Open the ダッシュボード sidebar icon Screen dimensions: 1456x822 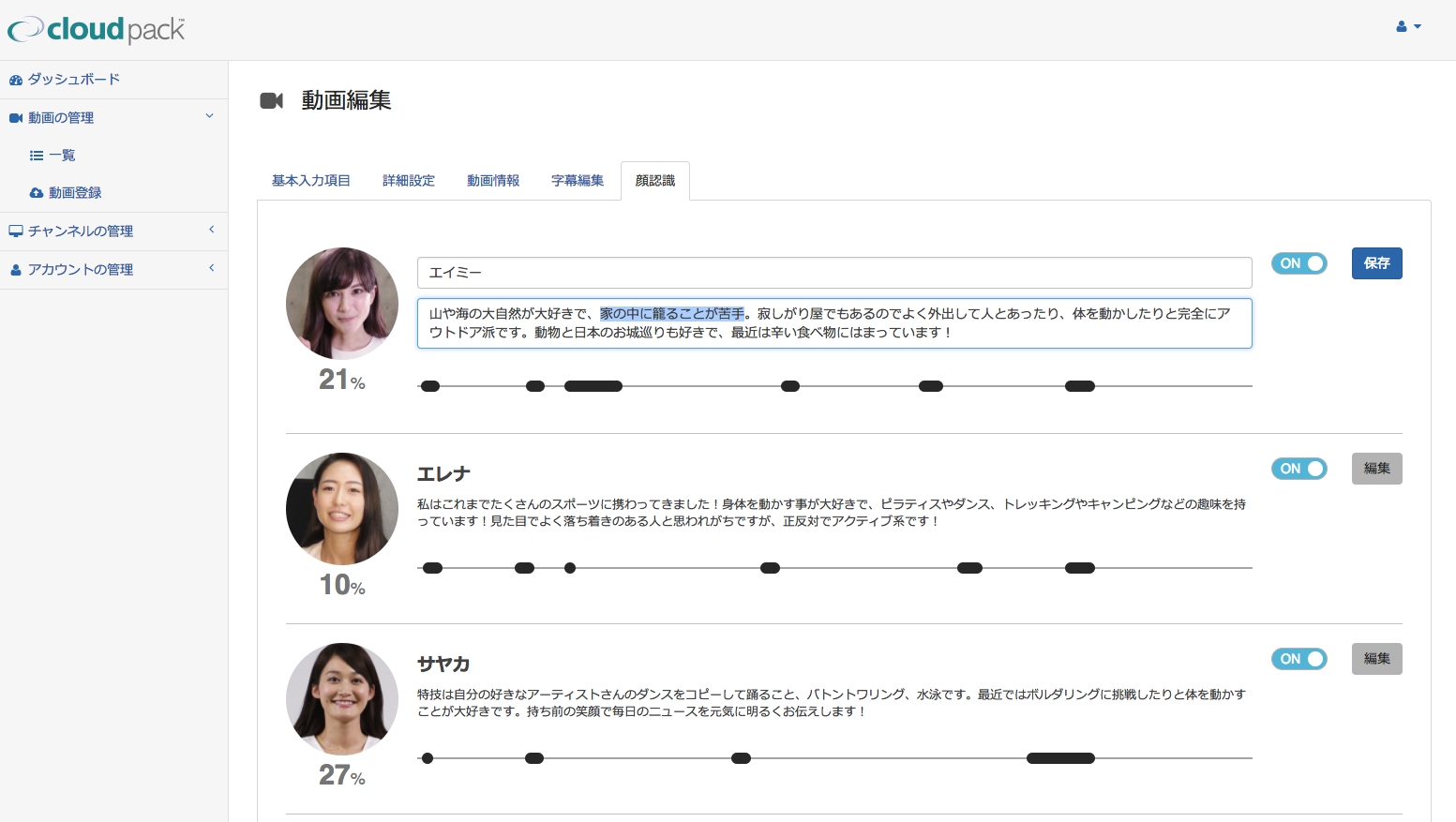tap(16, 80)
